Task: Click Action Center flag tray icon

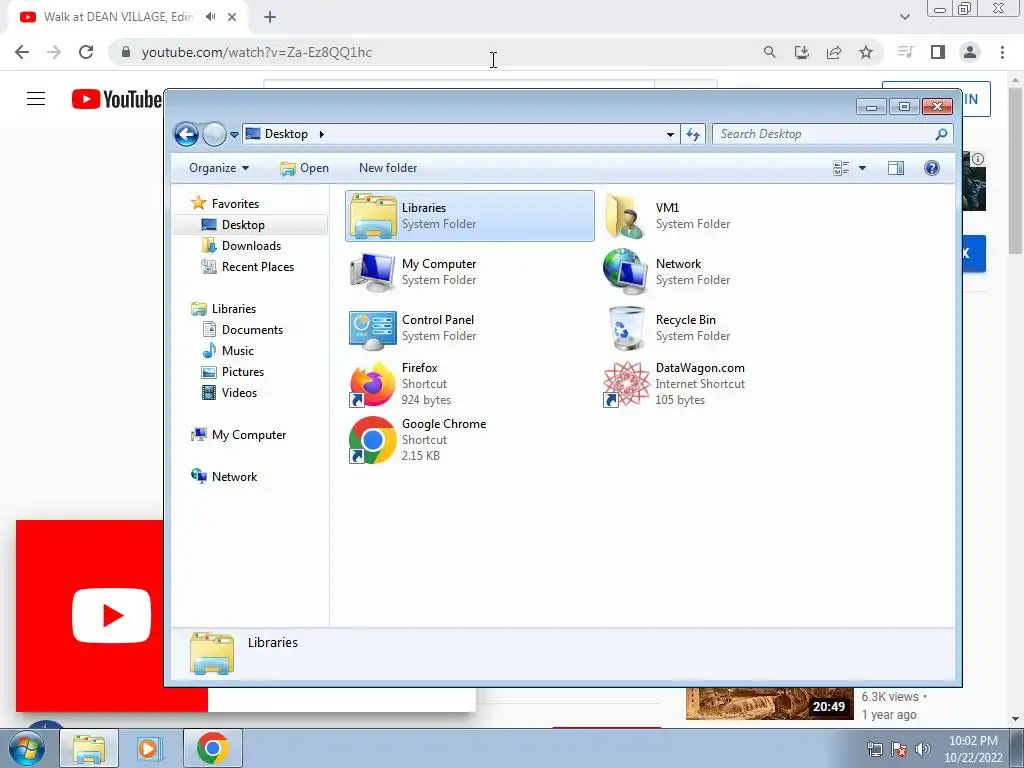Action: click(x=899, y=749)
